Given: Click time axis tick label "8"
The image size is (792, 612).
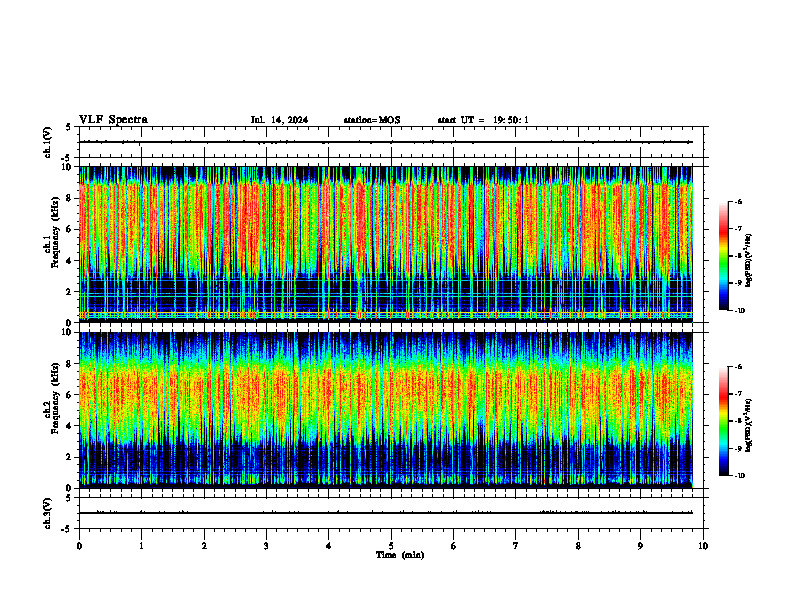Looking at the screenshot, I should click(x=578, y=546).
